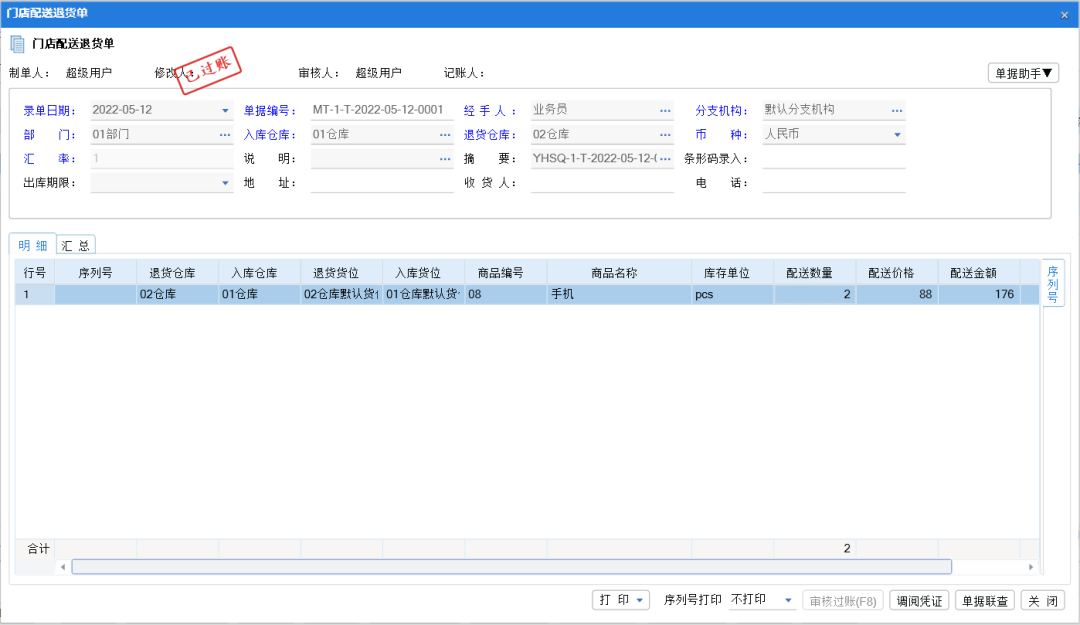Click the 入库仓库 column header
Image resolution: width=1080 pixels, height=625 pixels.
coord(260,273)
